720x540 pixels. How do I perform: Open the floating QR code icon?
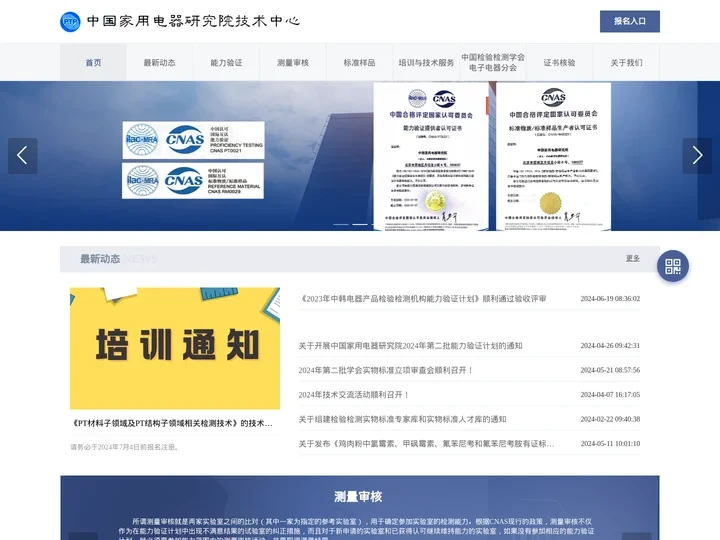coord(673,266)
